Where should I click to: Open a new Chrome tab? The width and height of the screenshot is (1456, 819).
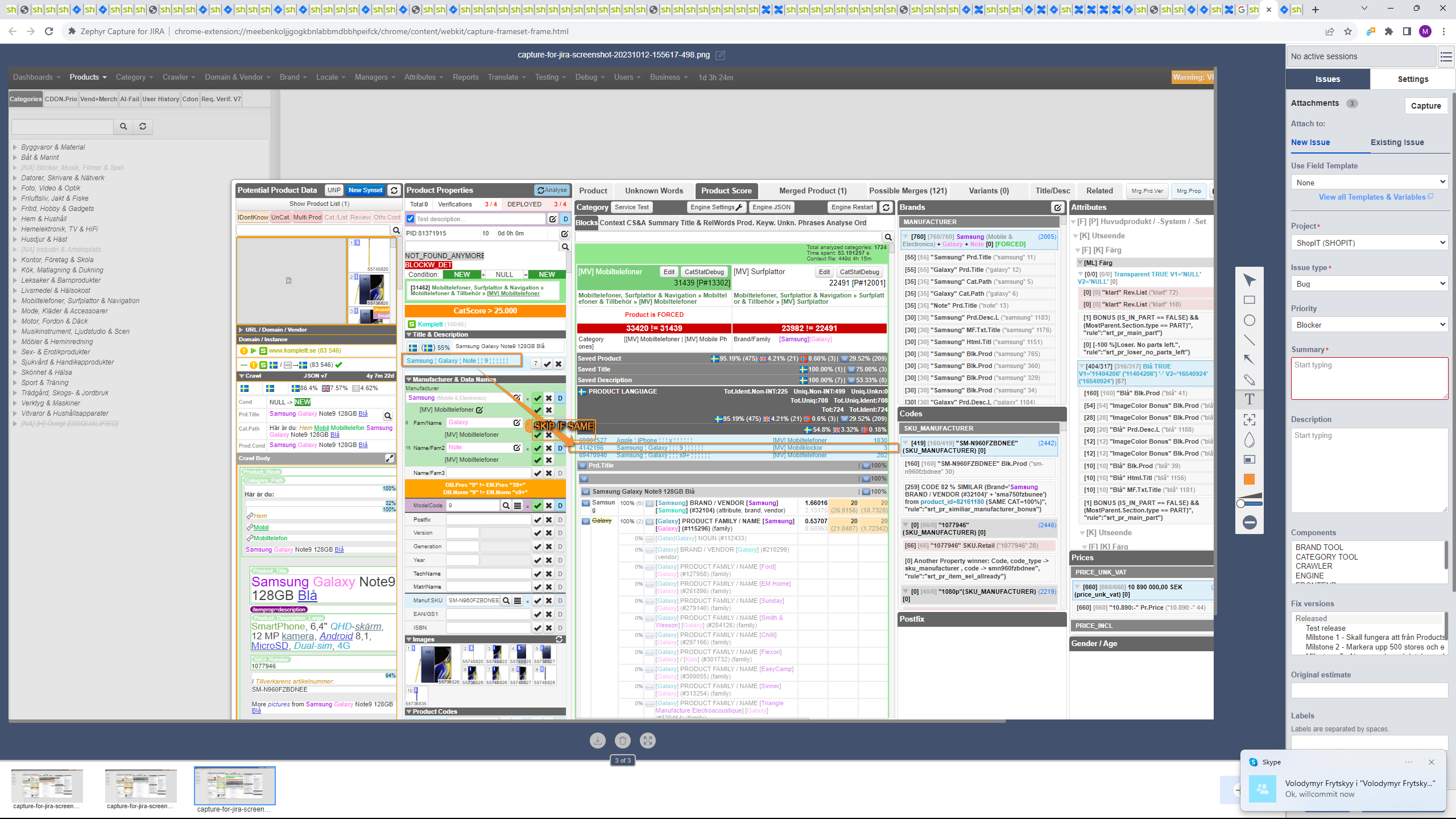[1315, 9]
